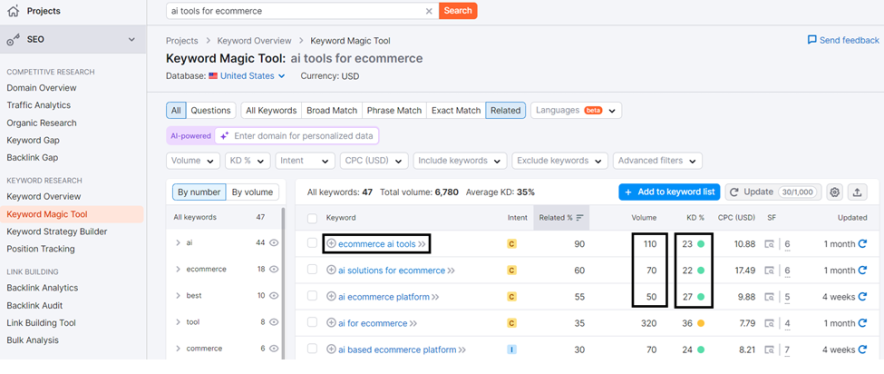Image resolution: width=884 pixels, height=374 pixels.
Task: Add 'ai ecommerce platform' via plus icon
Action: pyautogui.click(x=332, y=297)
